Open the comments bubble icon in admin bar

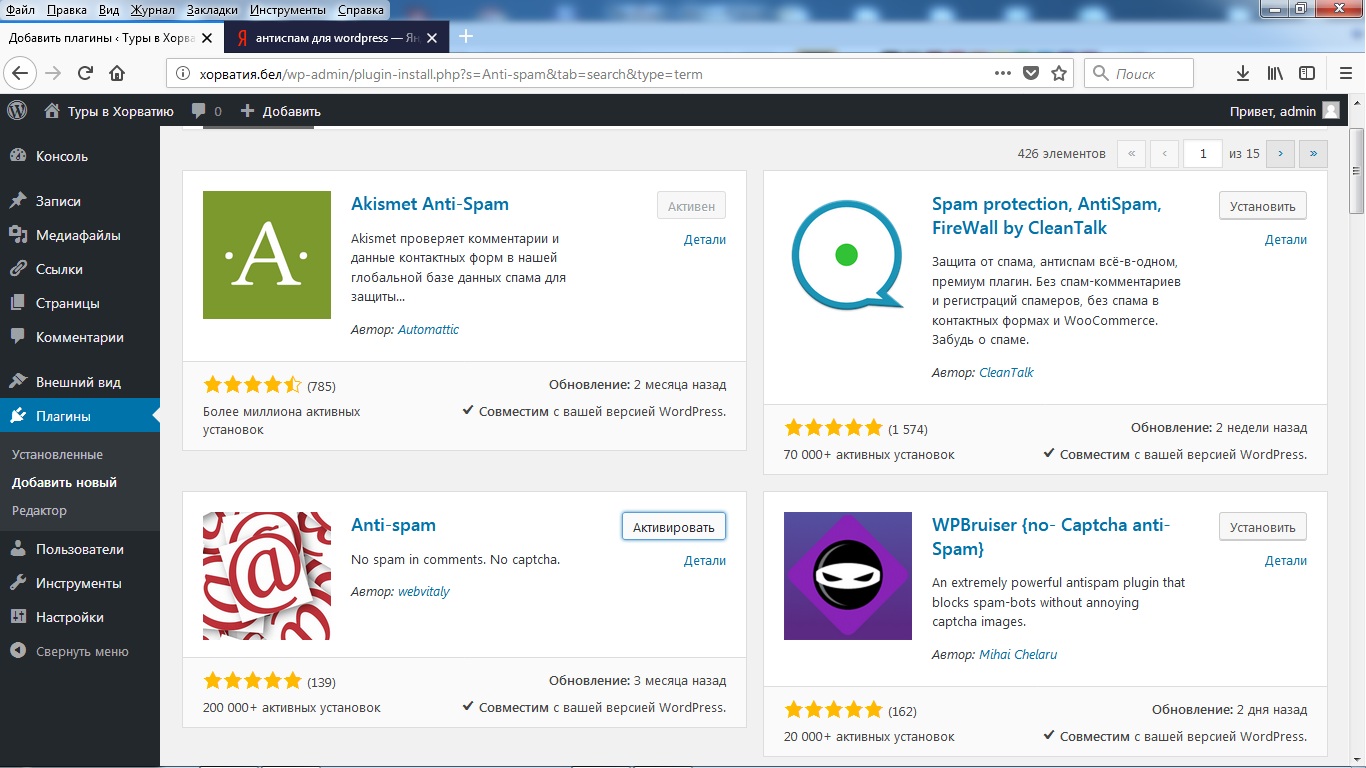pos(199,111)
